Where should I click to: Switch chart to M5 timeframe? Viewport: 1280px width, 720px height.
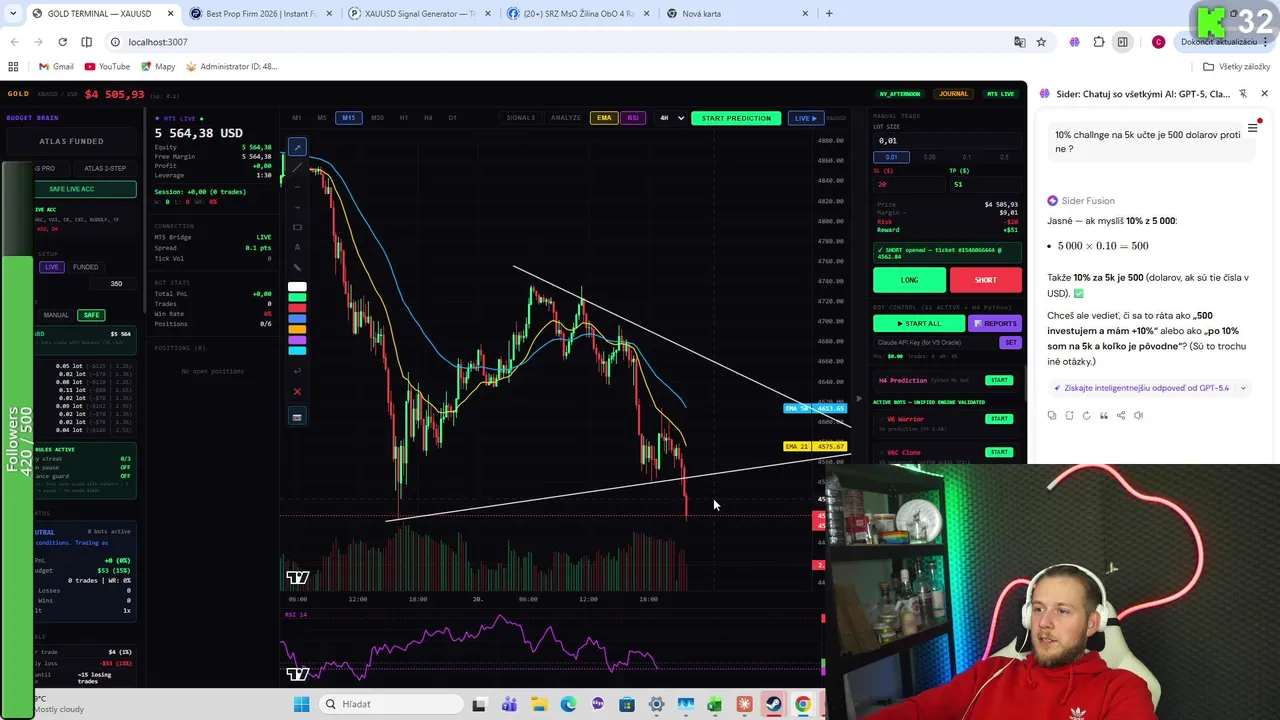322,118
